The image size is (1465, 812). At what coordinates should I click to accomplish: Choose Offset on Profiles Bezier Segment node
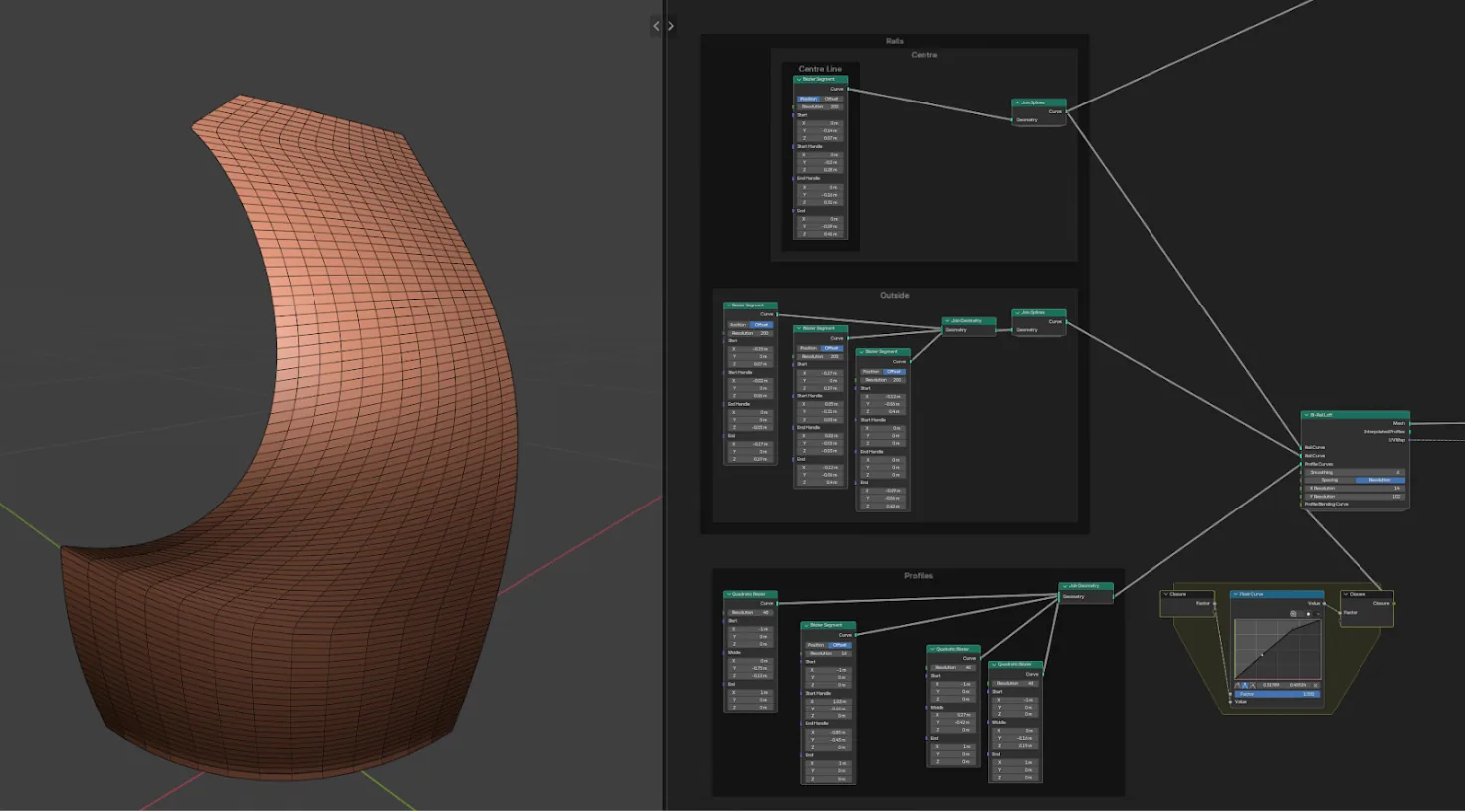840,645
